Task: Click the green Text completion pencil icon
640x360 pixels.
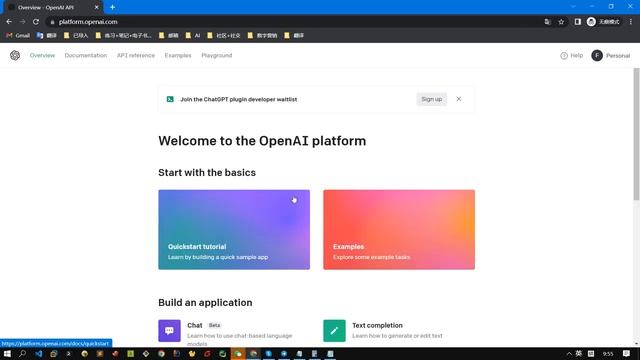Action: [x=334, y=331]
